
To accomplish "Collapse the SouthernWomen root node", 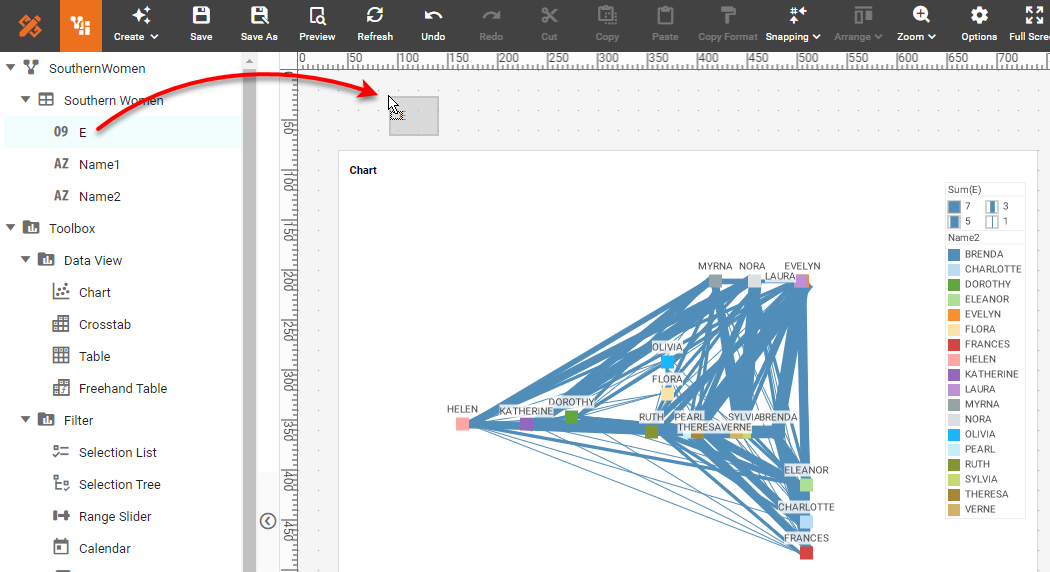I will pos(11,68).
